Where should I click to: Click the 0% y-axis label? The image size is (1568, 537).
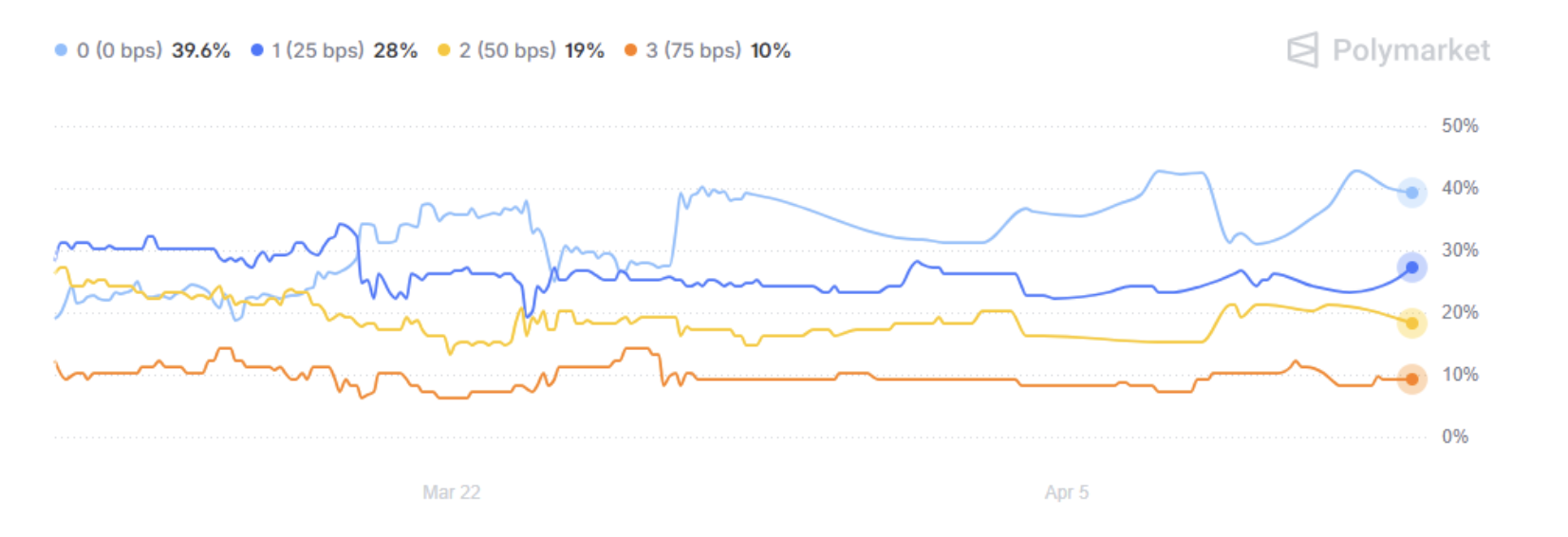click(x=1454, y=436)
